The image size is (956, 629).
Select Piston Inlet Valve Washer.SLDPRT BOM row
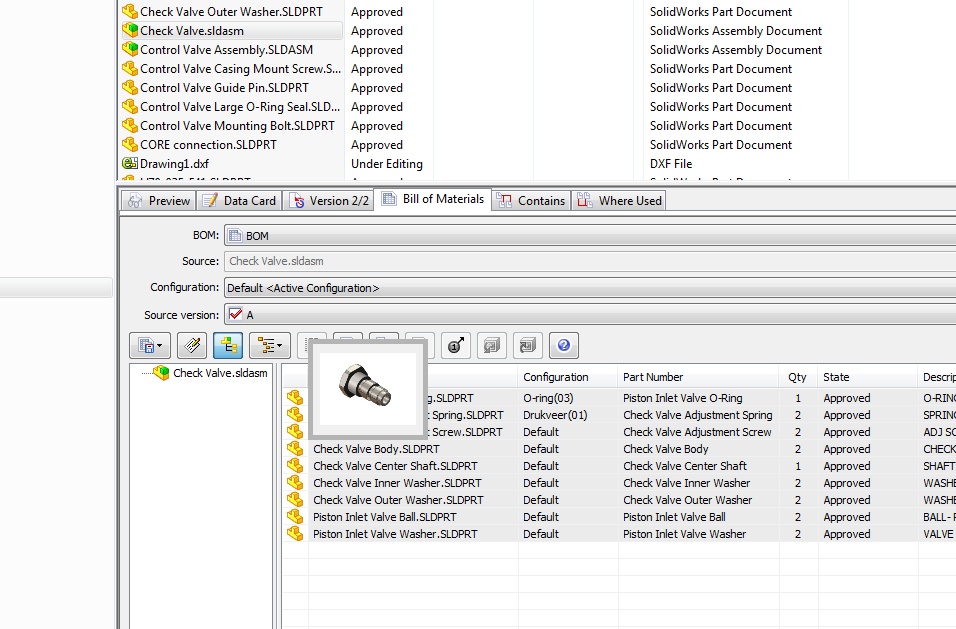tap(619, 534)
